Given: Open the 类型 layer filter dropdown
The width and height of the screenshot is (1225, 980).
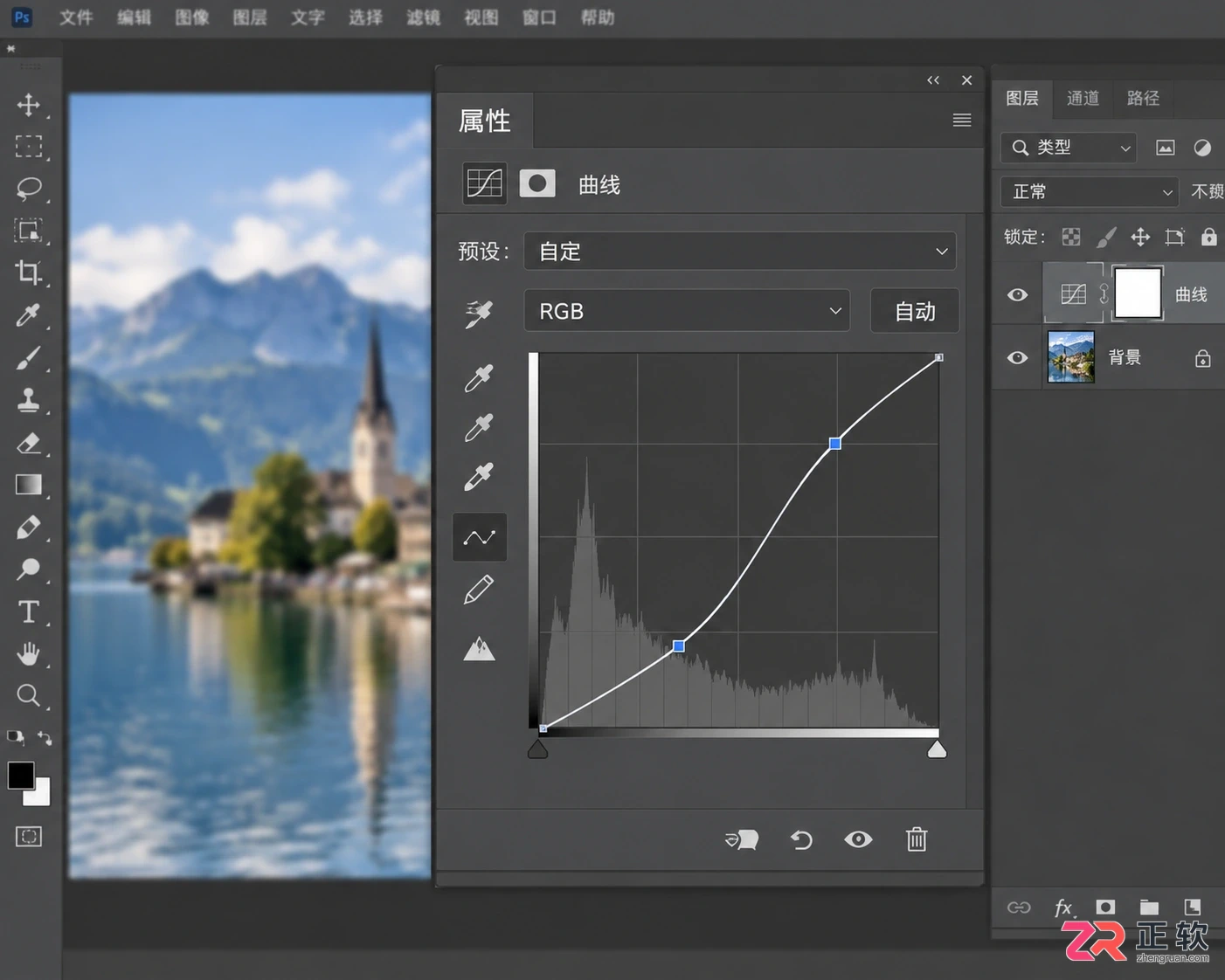Looking at the screenshot, I should click(1069, 148).
